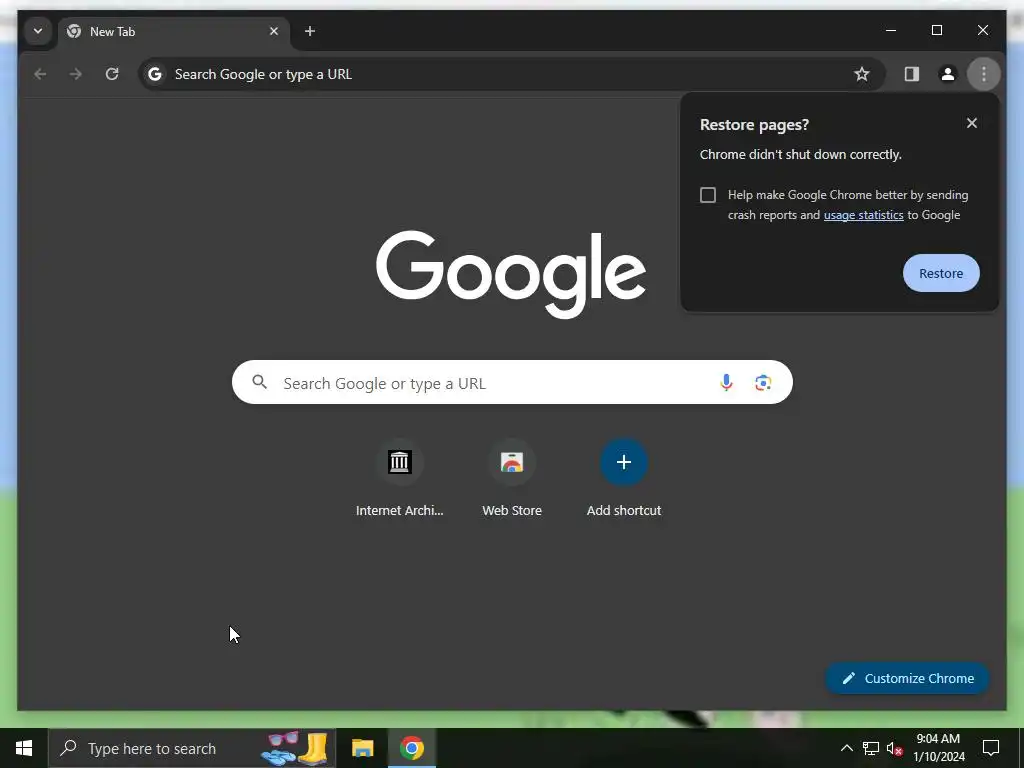Click the Chrome taskbar icon
The image size is (1024, 768).
click(412, 748)
